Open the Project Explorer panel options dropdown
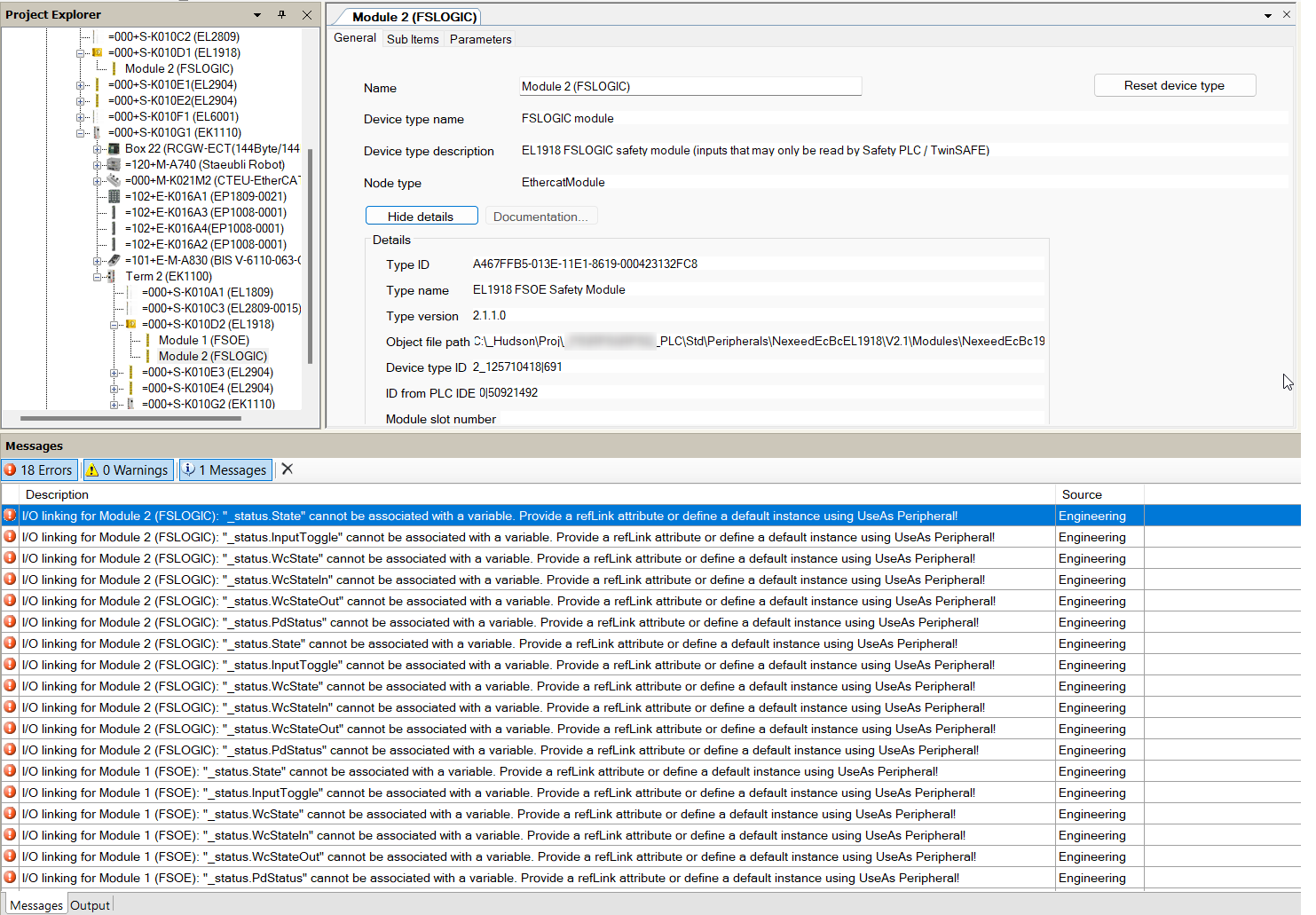This screenshot has width=1316, height=915. (x=257, y=15)
